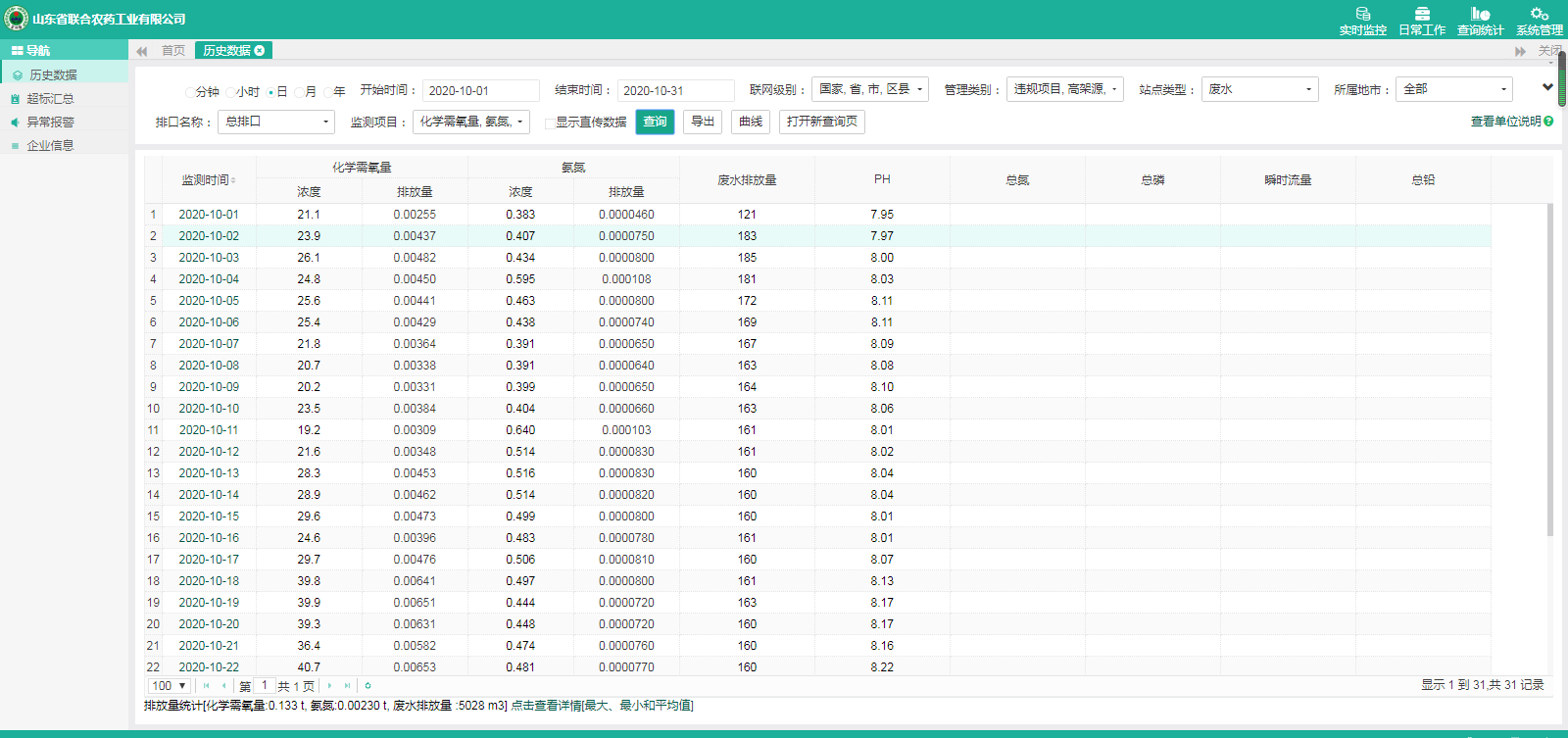Click the 开始时间 start date field
Screen dimensions: 1568x738
480,91
